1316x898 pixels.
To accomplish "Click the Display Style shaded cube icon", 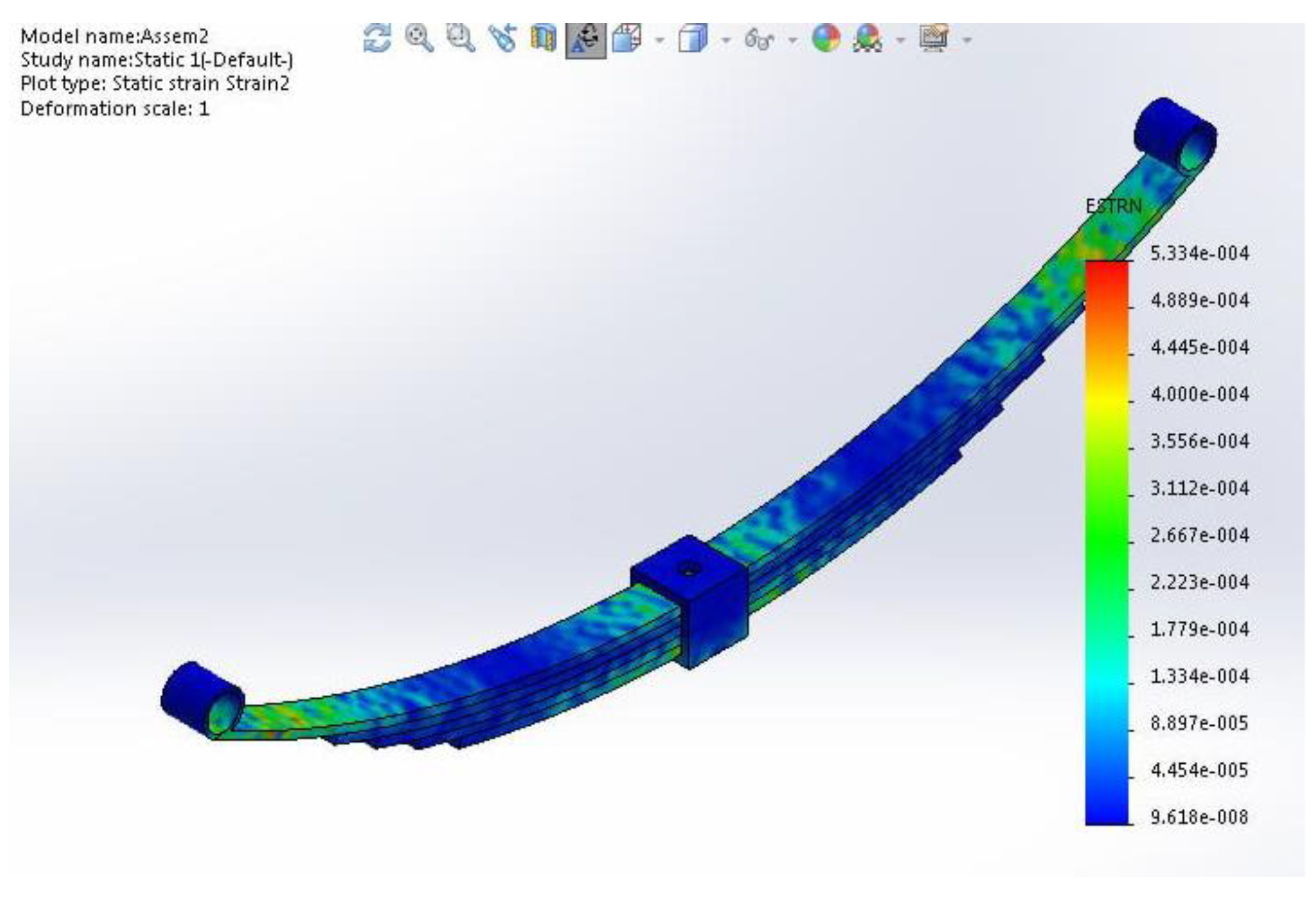I will (x=693, y=39).
